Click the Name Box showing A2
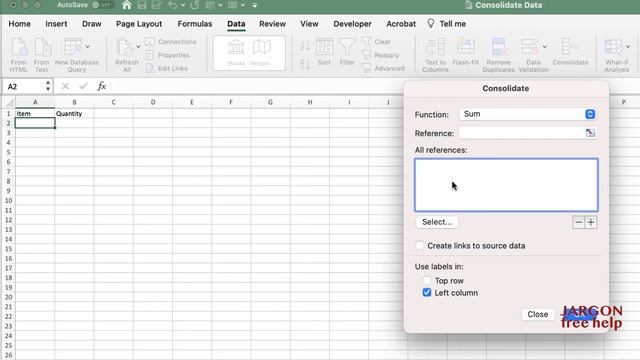The image size is (640, 360). (x=24, y=86)
